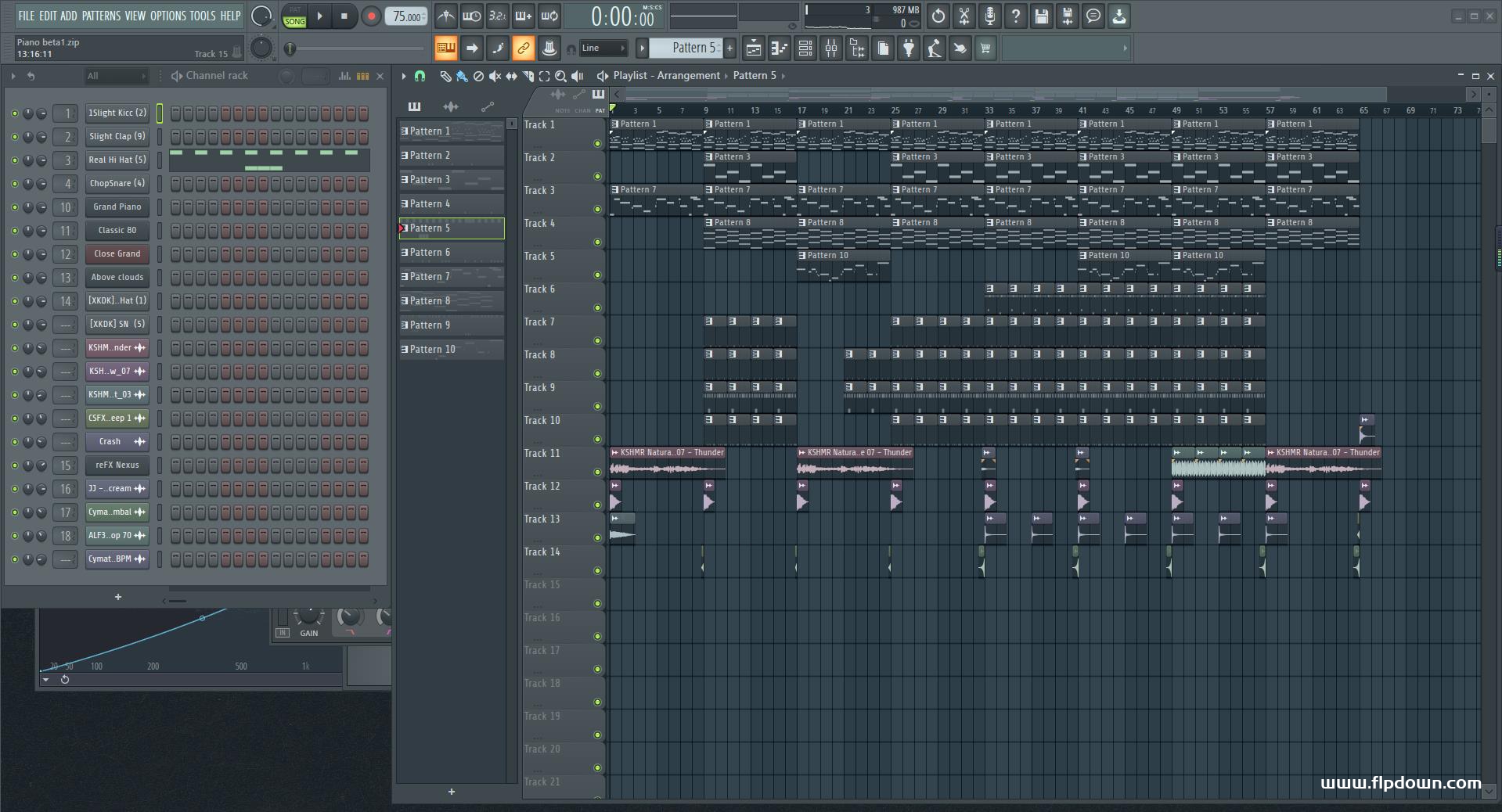Viewport: 1502px width, 812px height.
Task: Toggle auto scrolling arrow icon
Action: (x=472, y=49)
